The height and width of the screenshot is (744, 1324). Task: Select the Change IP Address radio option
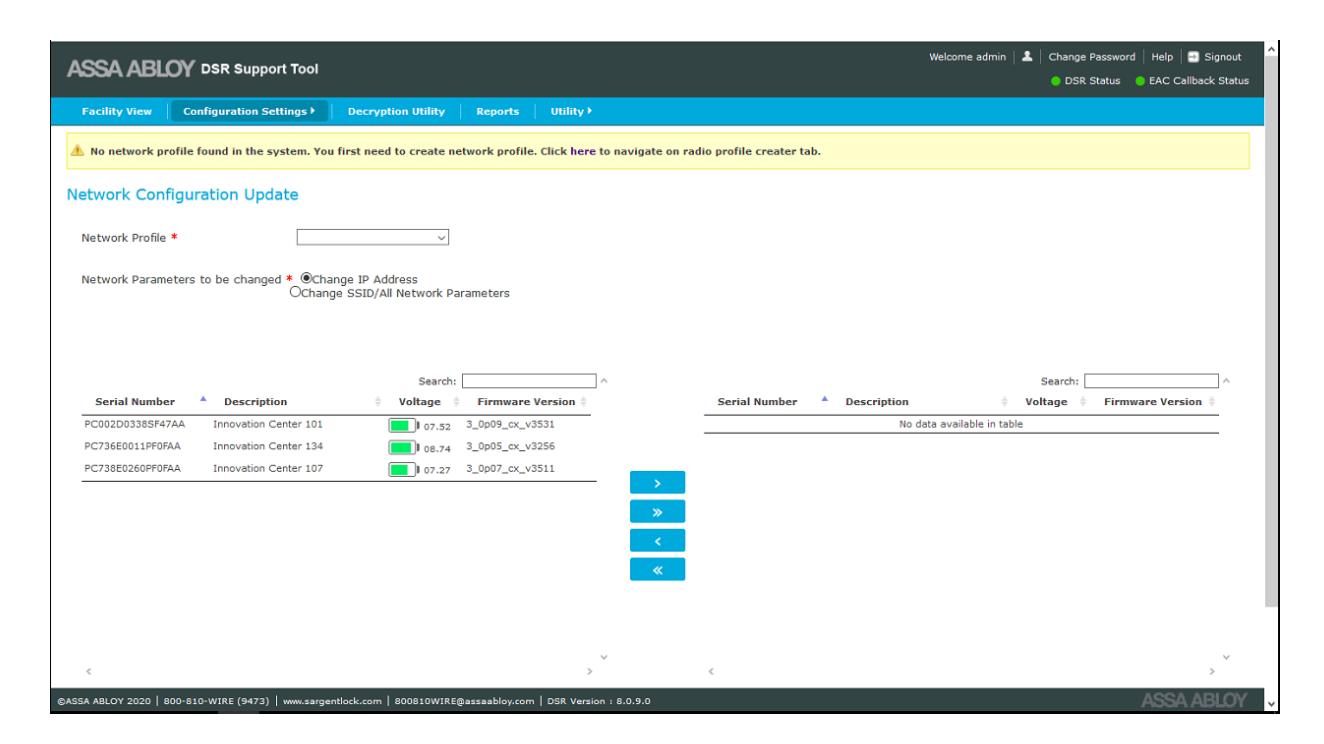(307, 279)
